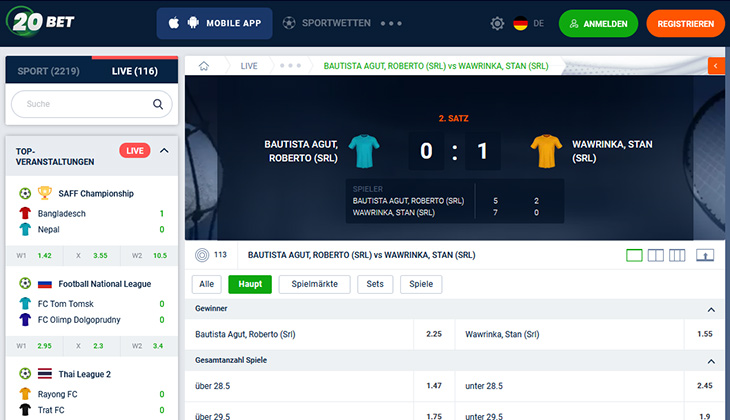Pick W1 2.95 for FC Tom Tomsk
This screenshot has width=730, height=420.
point(34,345)
